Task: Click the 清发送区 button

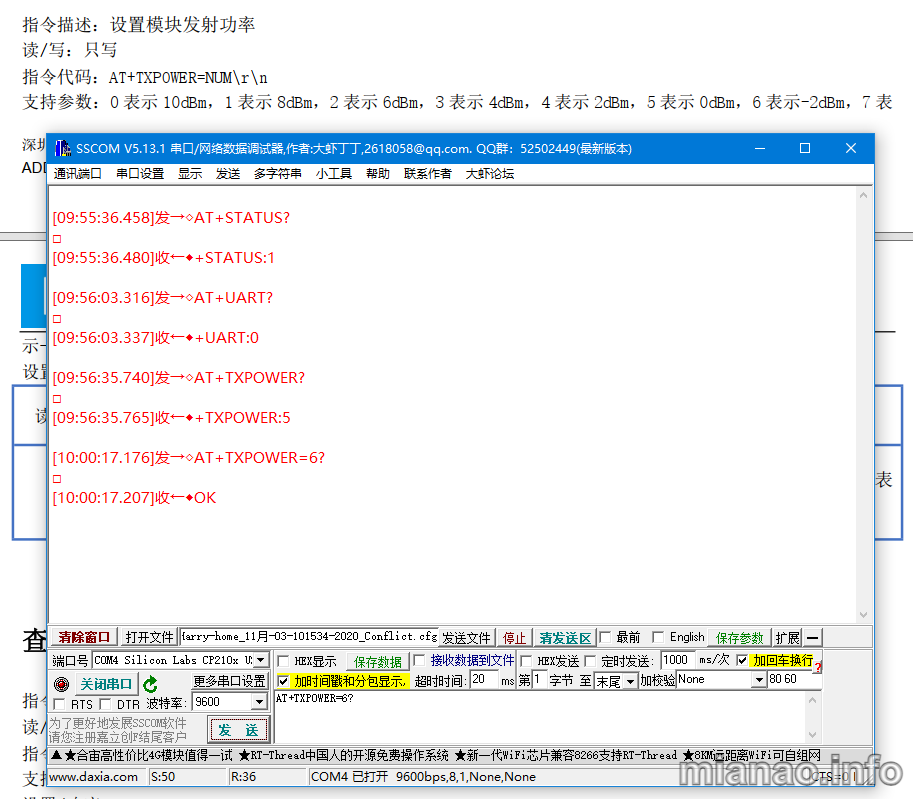Action: (565, 638)
